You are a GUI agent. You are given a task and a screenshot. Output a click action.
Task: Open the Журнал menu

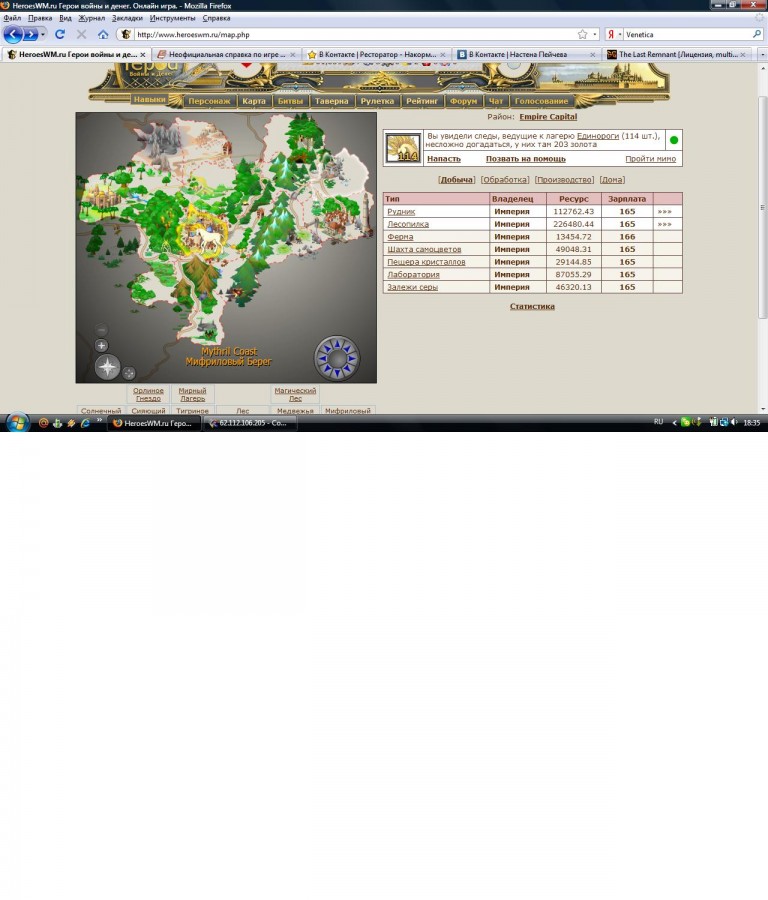point(91,18)
